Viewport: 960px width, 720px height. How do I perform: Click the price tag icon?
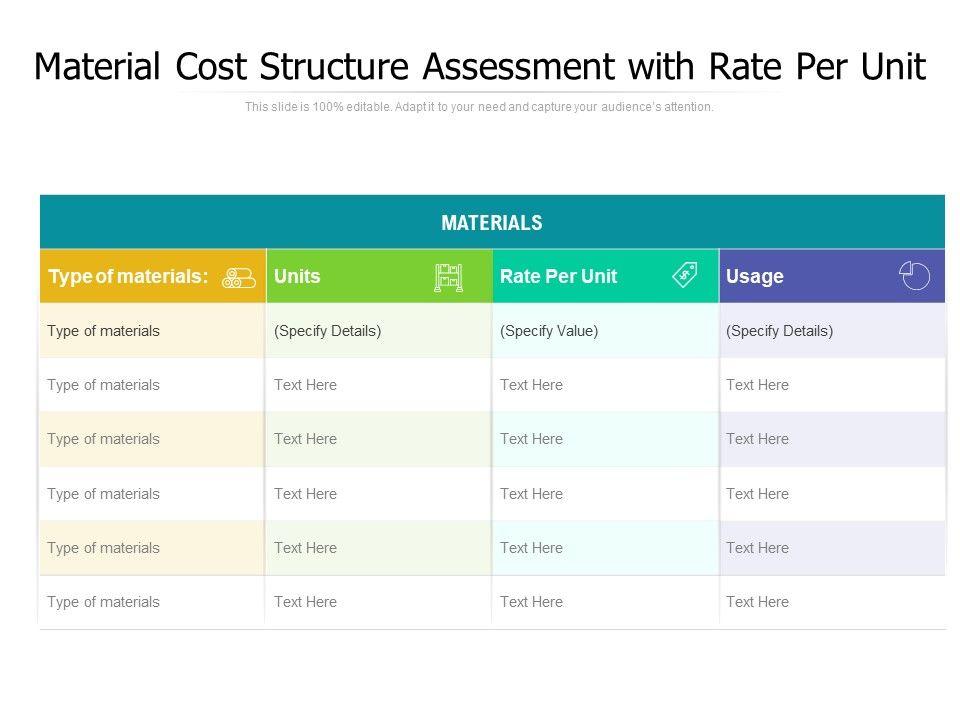coord(685,275)
